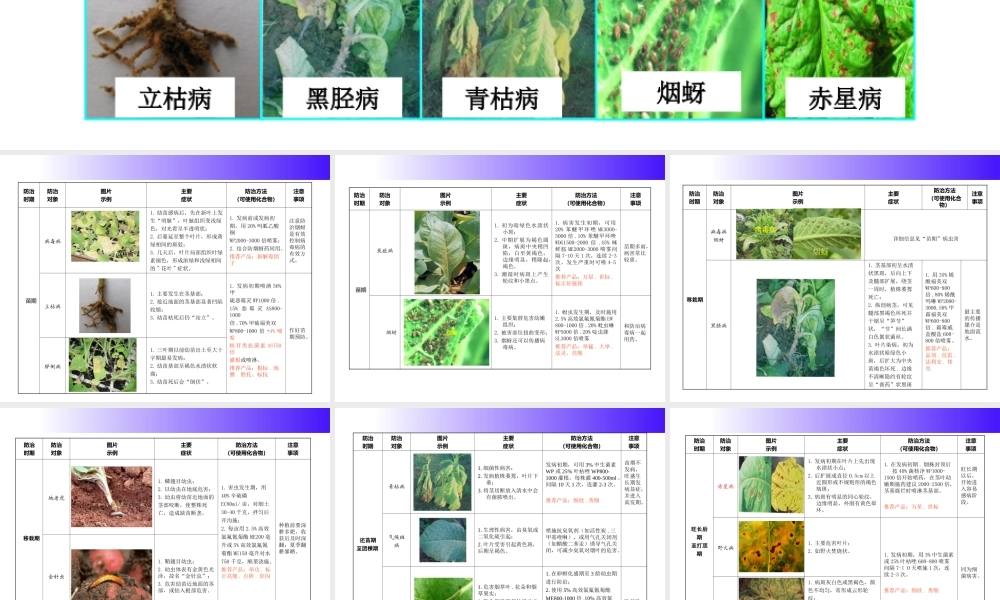The height and width of the screenshot is (600, 1000).
Task: Select the 病毒病 example photo in the first table slide
Action: tap(104, 237)
